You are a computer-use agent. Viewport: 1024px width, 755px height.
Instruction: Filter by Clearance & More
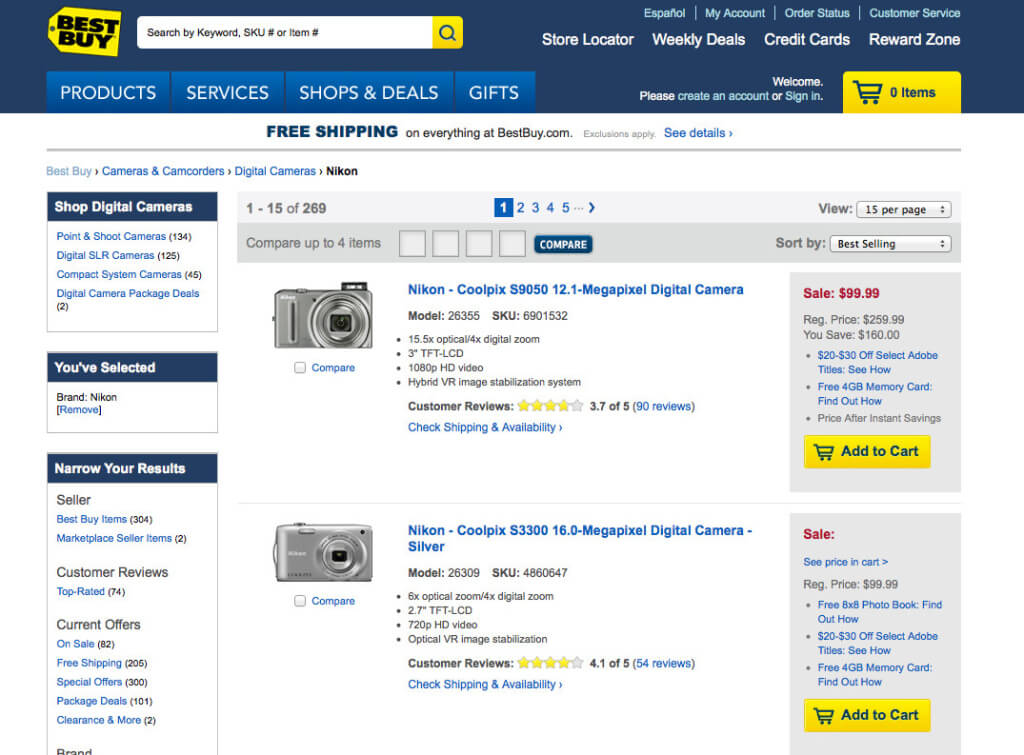pyautogui.click(x=99, y=720)
